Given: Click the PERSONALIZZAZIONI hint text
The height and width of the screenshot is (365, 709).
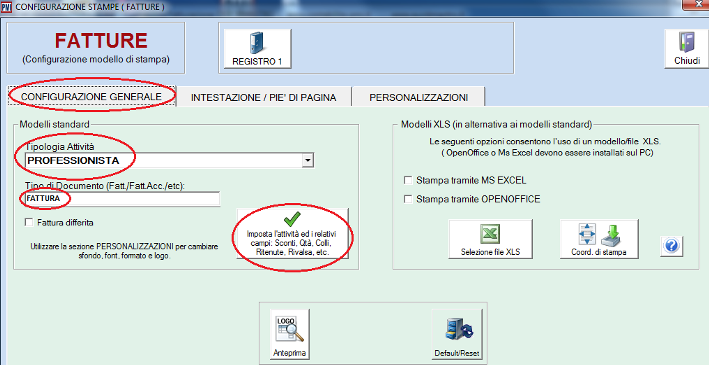Looking at the screenshot, I should click(124, 251).
